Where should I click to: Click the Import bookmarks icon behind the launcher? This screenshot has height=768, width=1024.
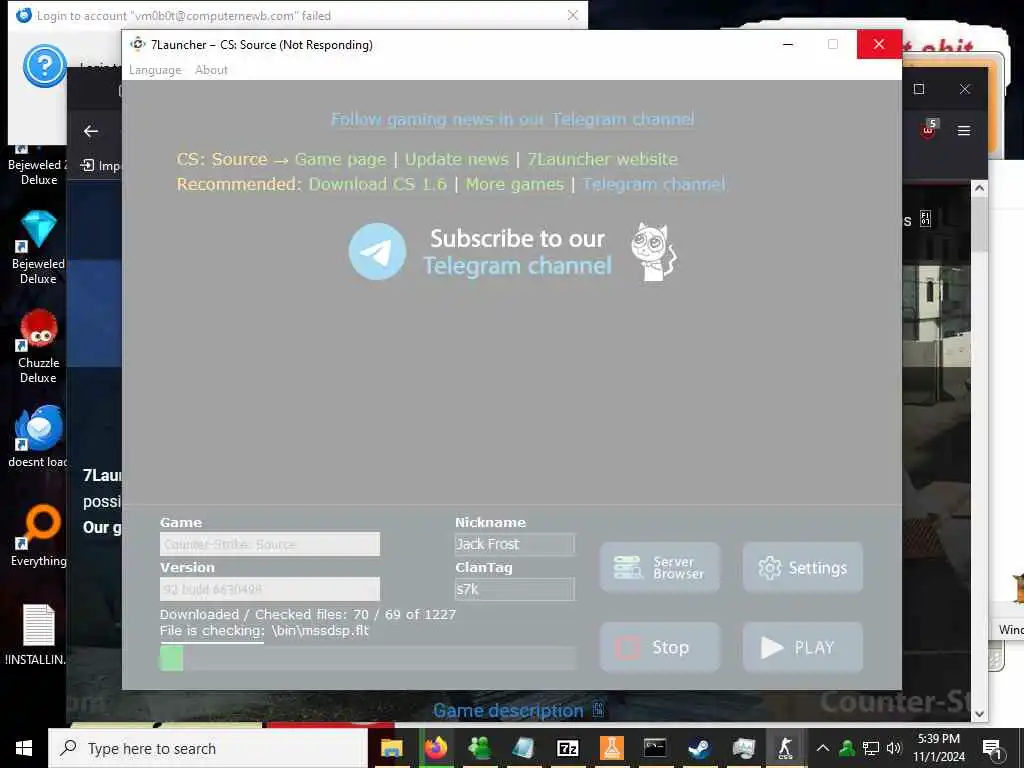[x=87, y=165]
